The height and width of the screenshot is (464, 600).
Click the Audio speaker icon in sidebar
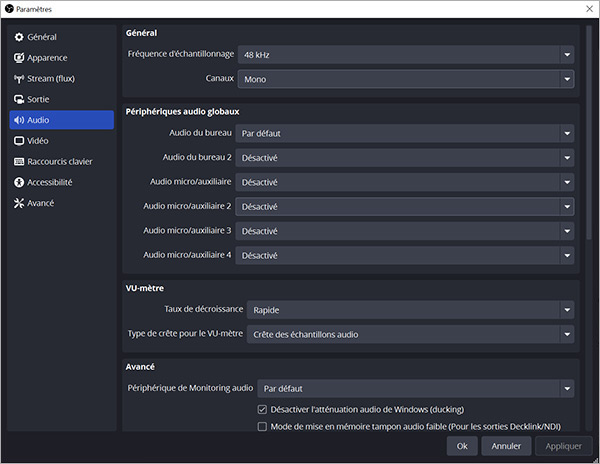tap(19, 120)
